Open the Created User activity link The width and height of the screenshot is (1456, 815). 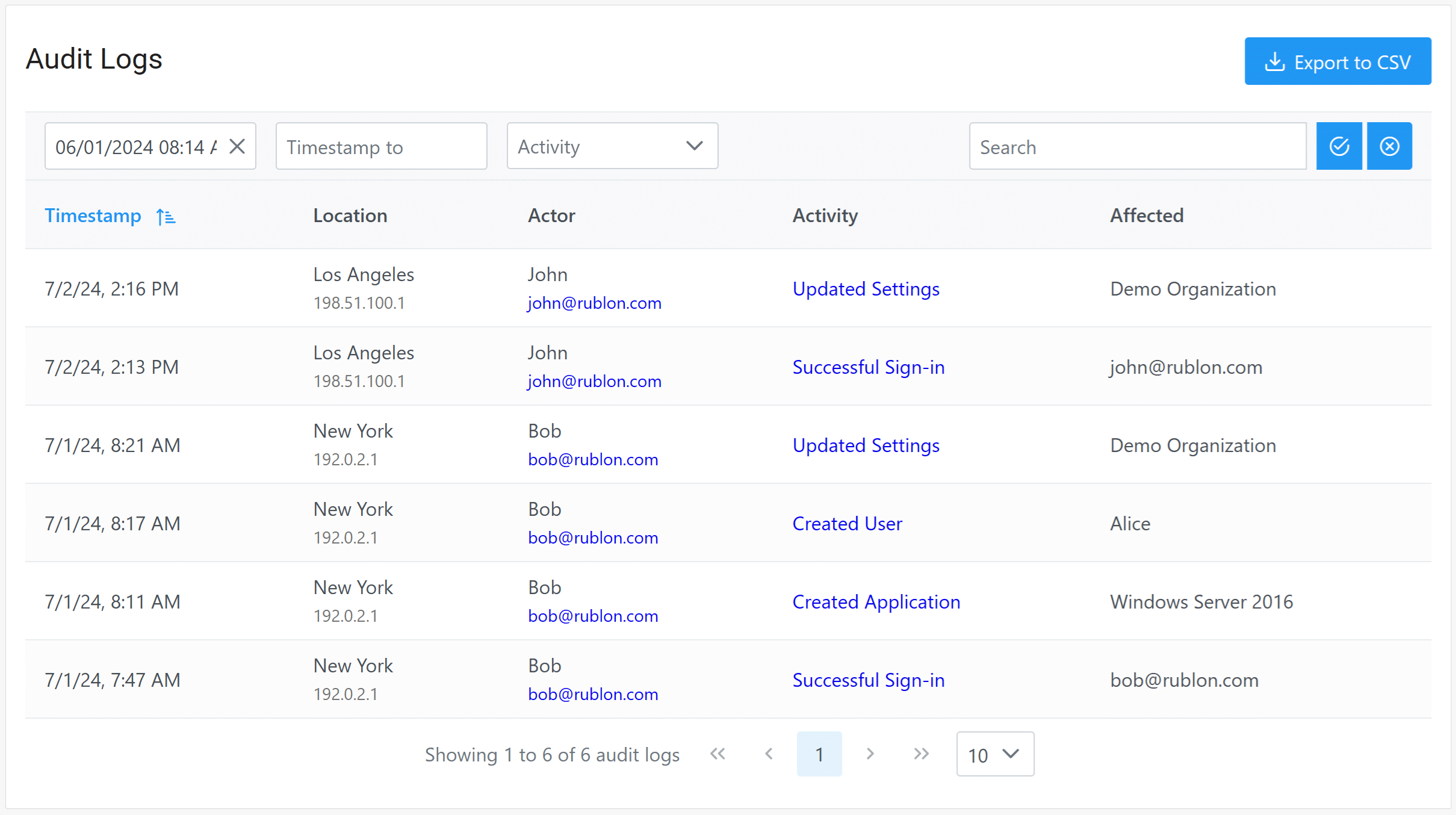tap(847, 523)
